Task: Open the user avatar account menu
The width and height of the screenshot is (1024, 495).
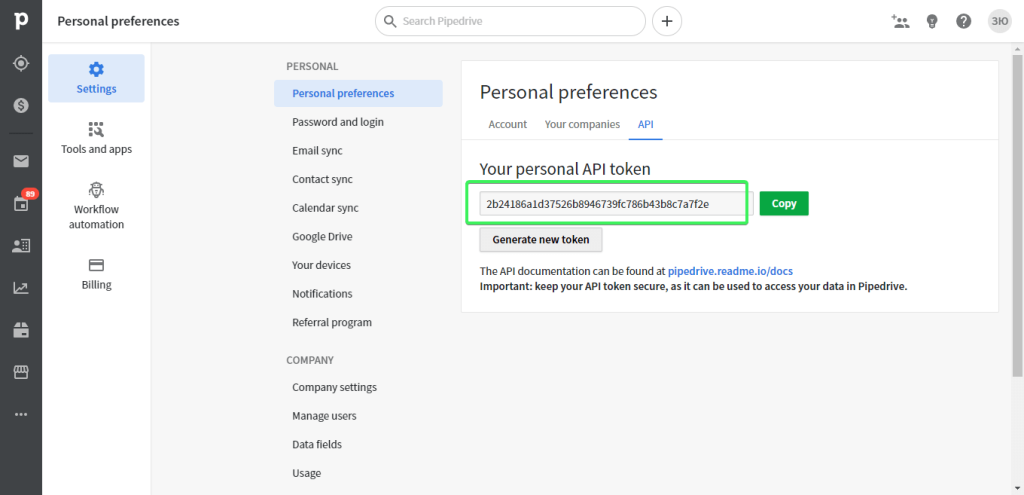Action: tap(999, 22)
